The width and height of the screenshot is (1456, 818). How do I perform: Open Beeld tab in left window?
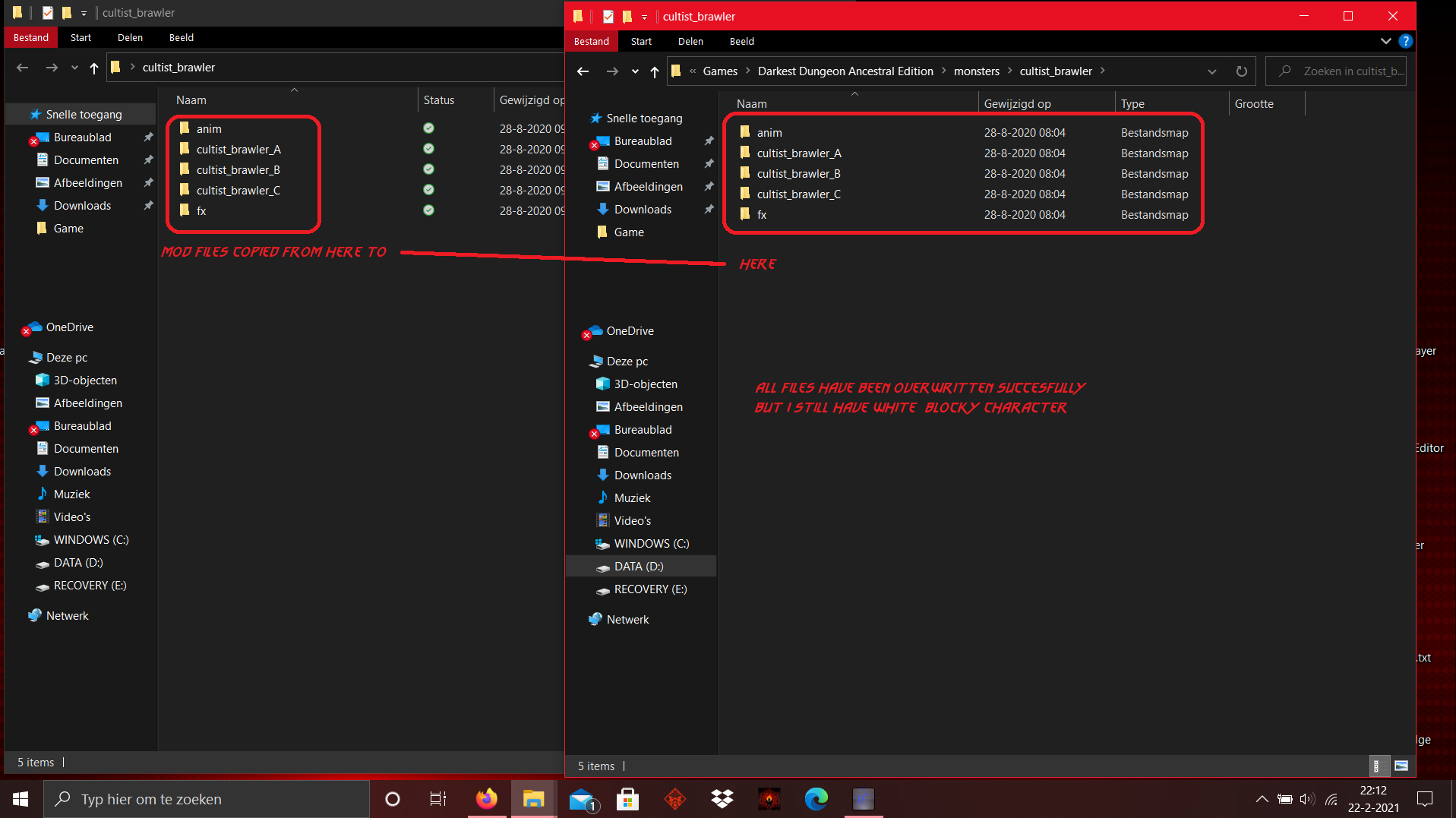pyautogui.click(x=181, y=37)
